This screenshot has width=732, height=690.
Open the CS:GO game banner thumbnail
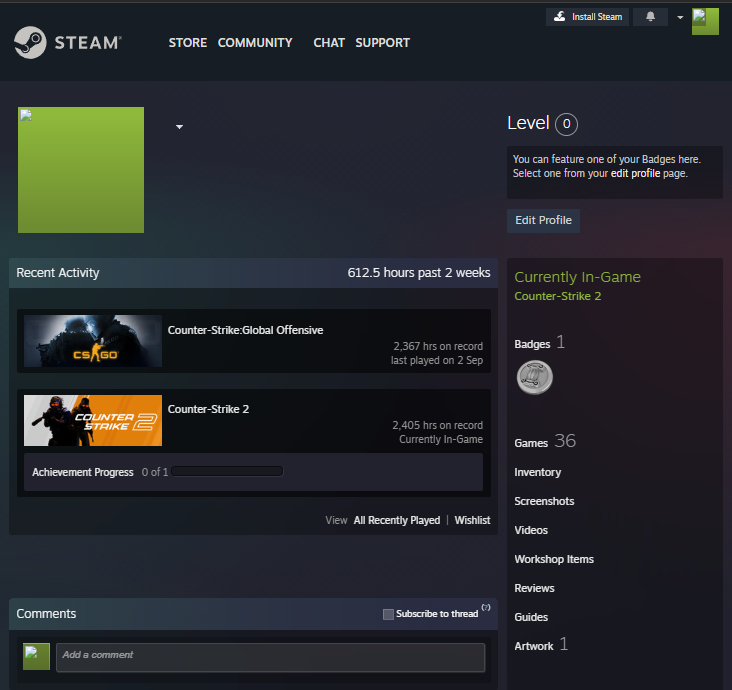(x=93, y=341)
